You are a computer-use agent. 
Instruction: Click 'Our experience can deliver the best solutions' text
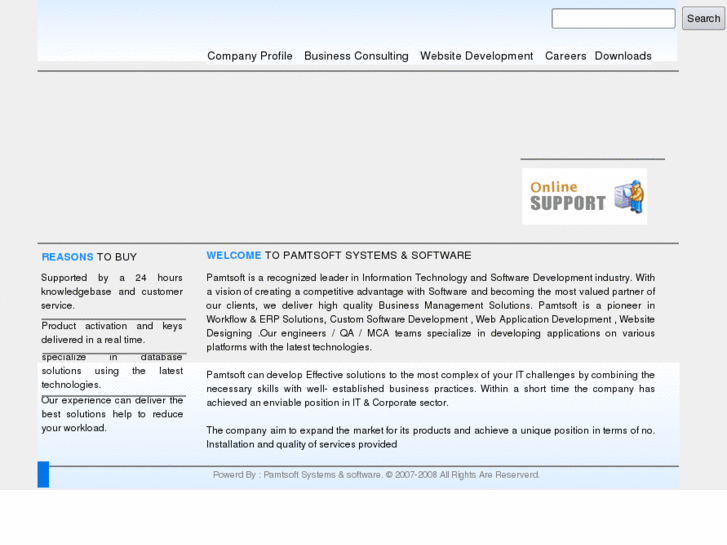pyautogui.click(x=112, y=414)
